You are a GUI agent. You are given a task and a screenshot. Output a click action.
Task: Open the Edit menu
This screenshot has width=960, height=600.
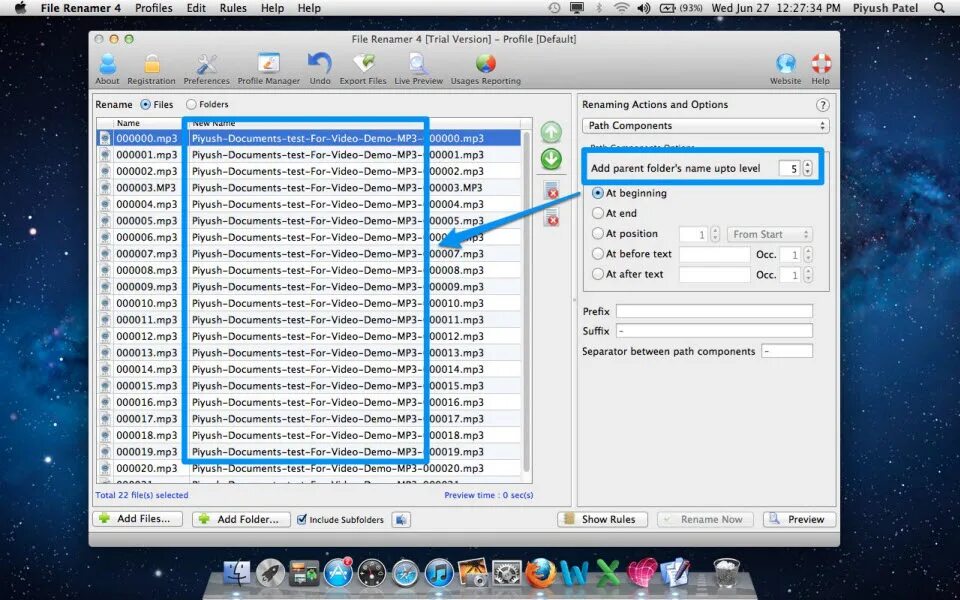[x=196, y=8]
